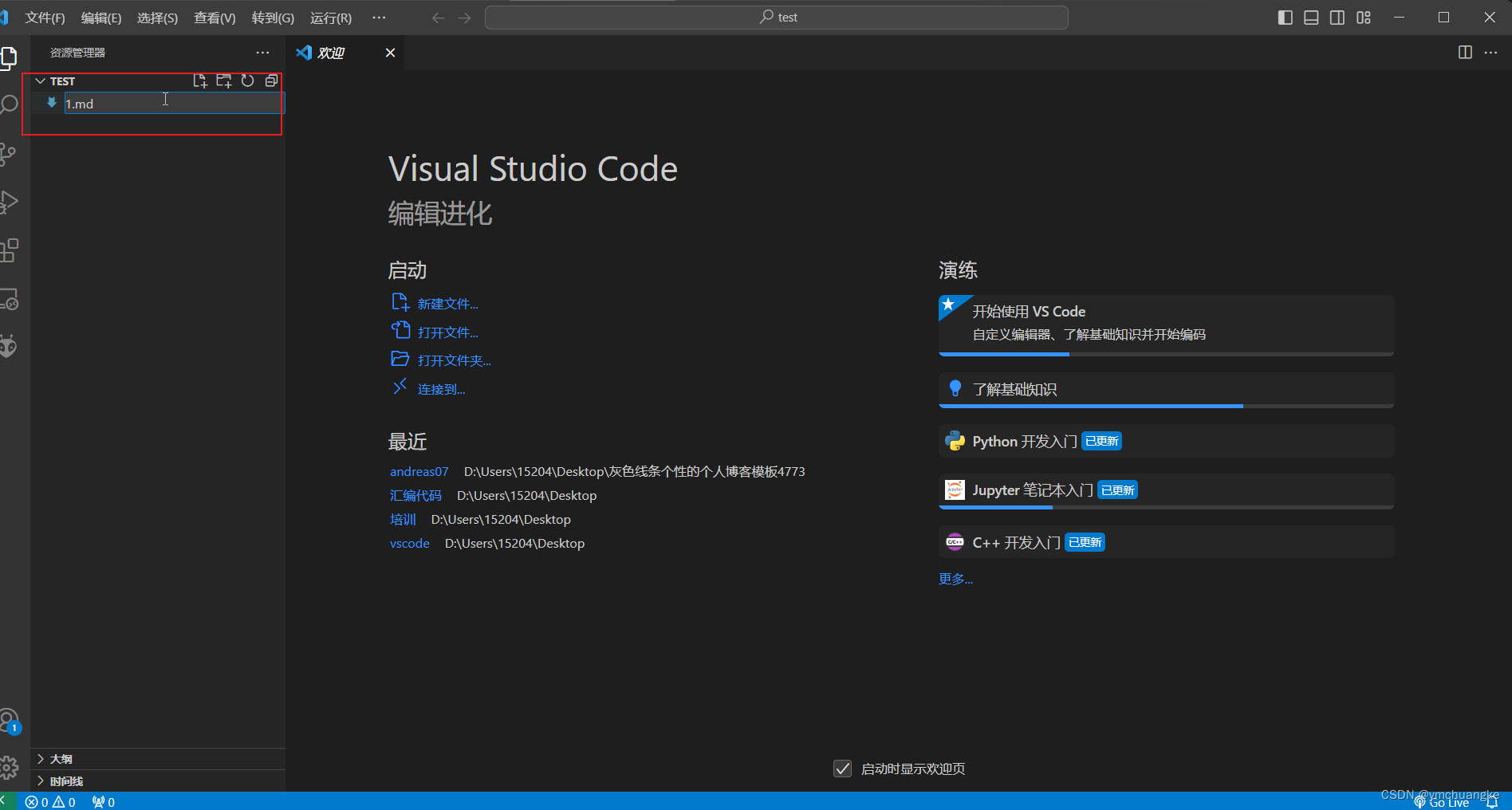Split the editor to the right

[x=1465, y=53]
